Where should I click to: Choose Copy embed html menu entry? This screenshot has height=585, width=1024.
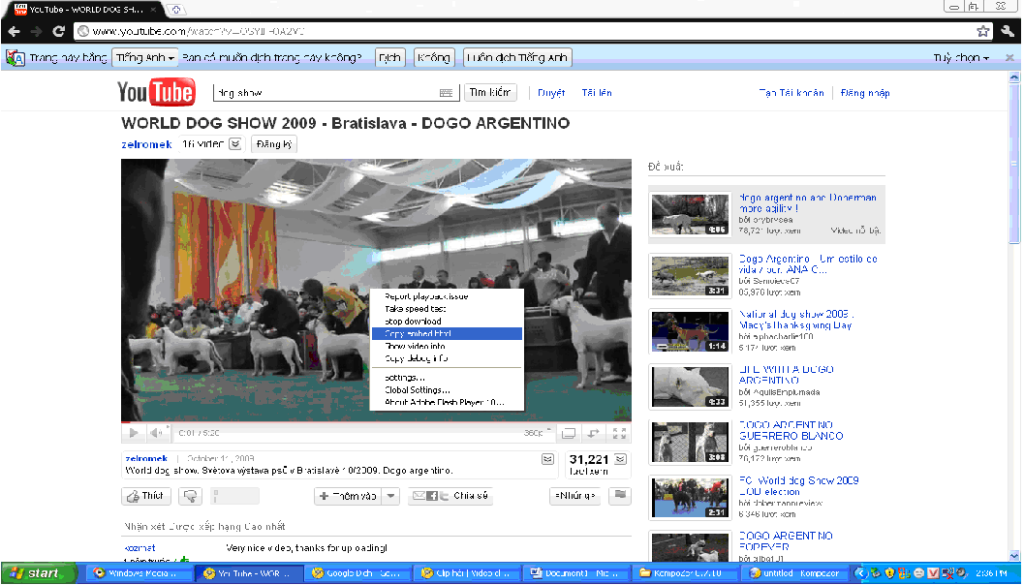tap(447, 334)
